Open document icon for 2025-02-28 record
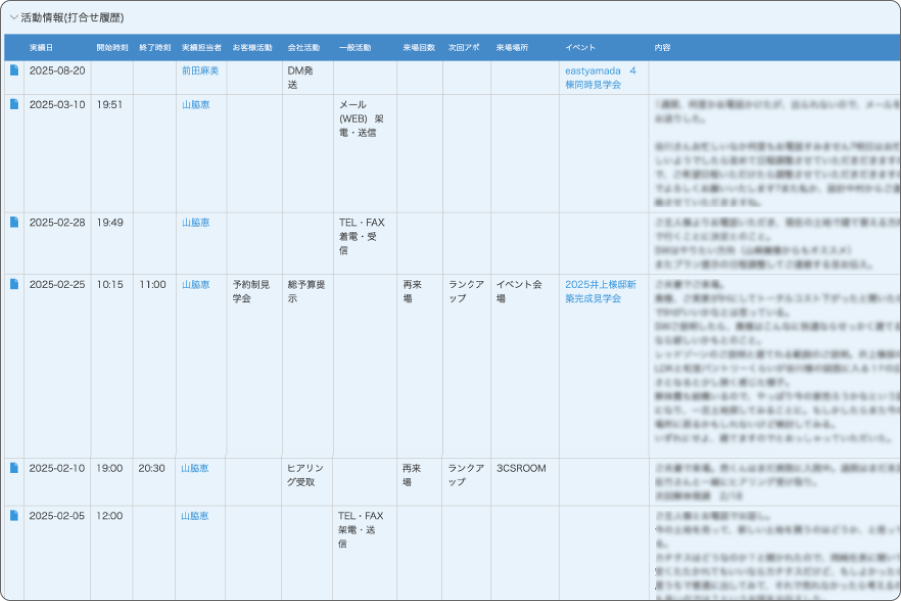The height and width of the screenshot is (601, 901). click(14, 222)
